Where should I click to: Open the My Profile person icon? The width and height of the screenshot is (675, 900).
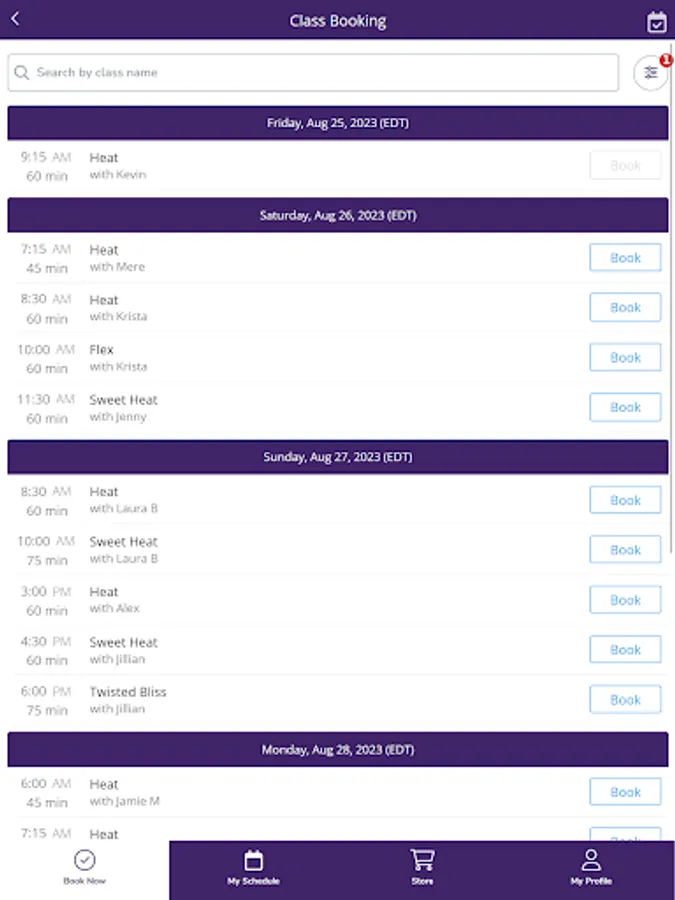[591, 860]
